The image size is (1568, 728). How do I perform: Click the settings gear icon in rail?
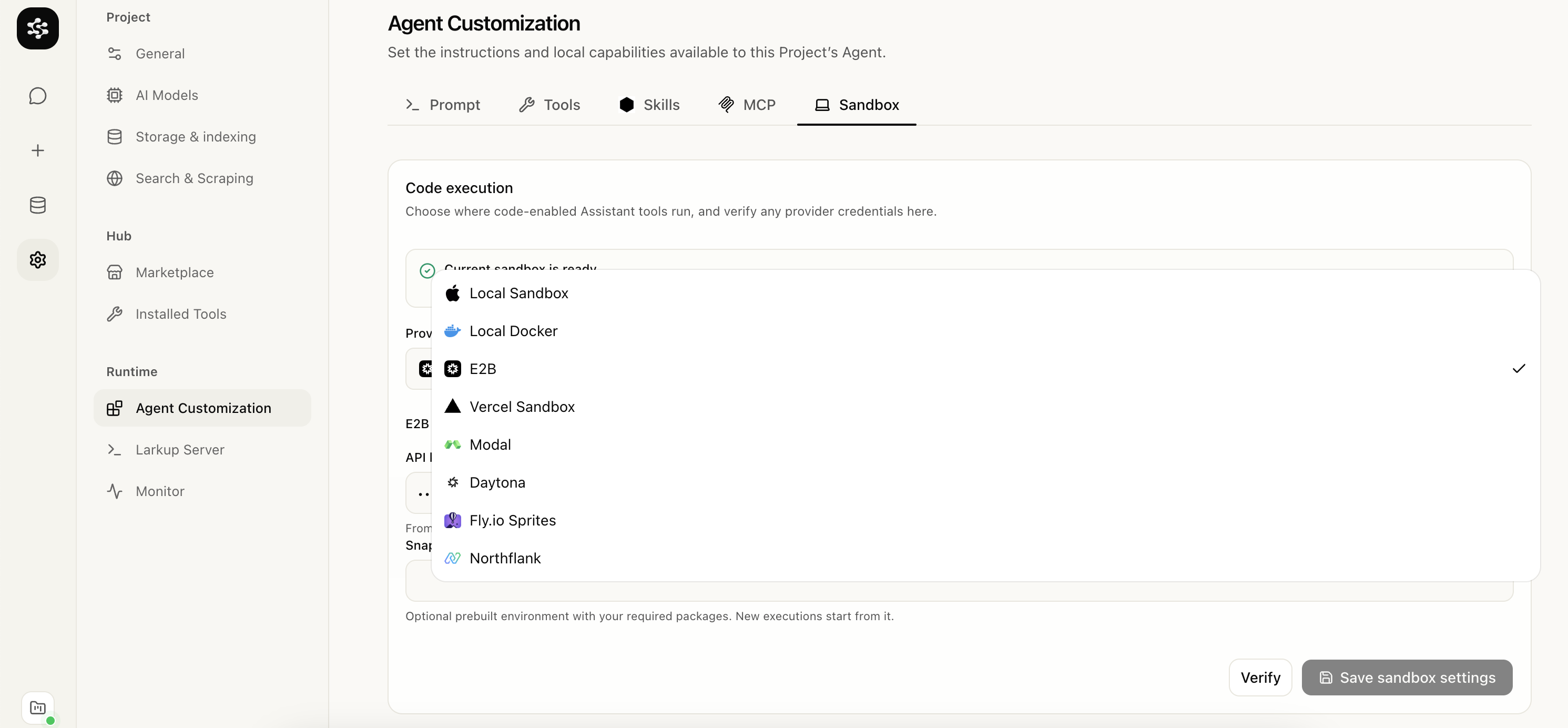pos(38,260)
